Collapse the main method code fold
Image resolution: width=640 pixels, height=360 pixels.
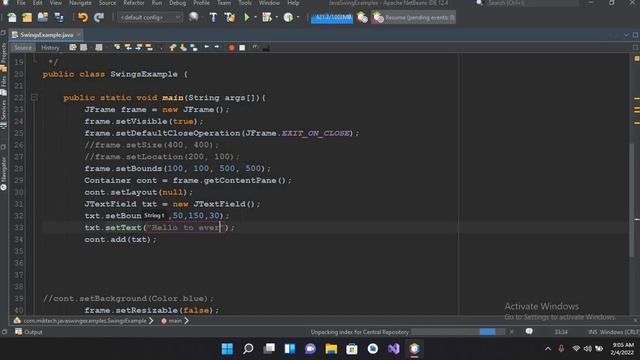coord(34,98)
